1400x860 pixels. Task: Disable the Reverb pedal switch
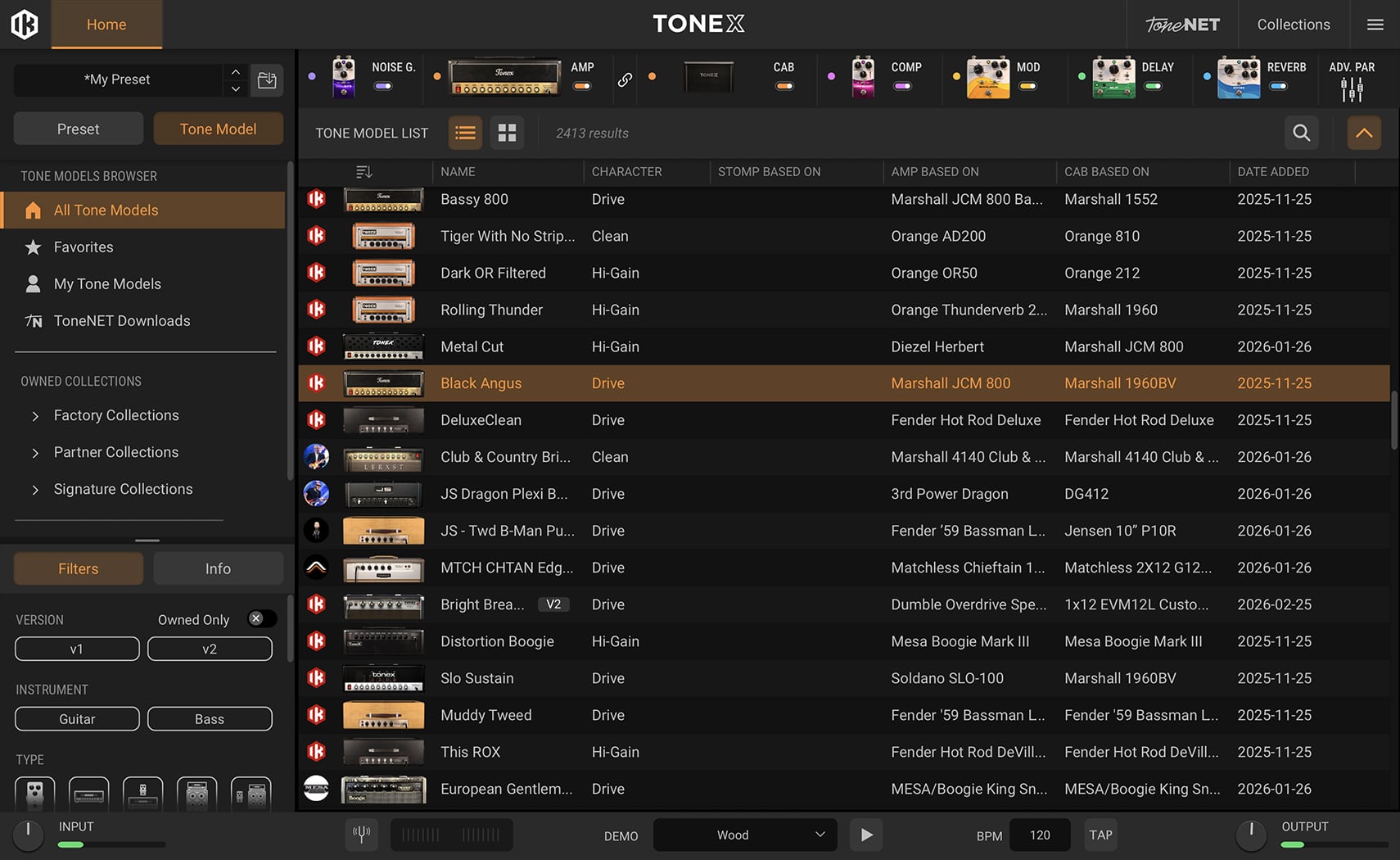click(1278, 86)
